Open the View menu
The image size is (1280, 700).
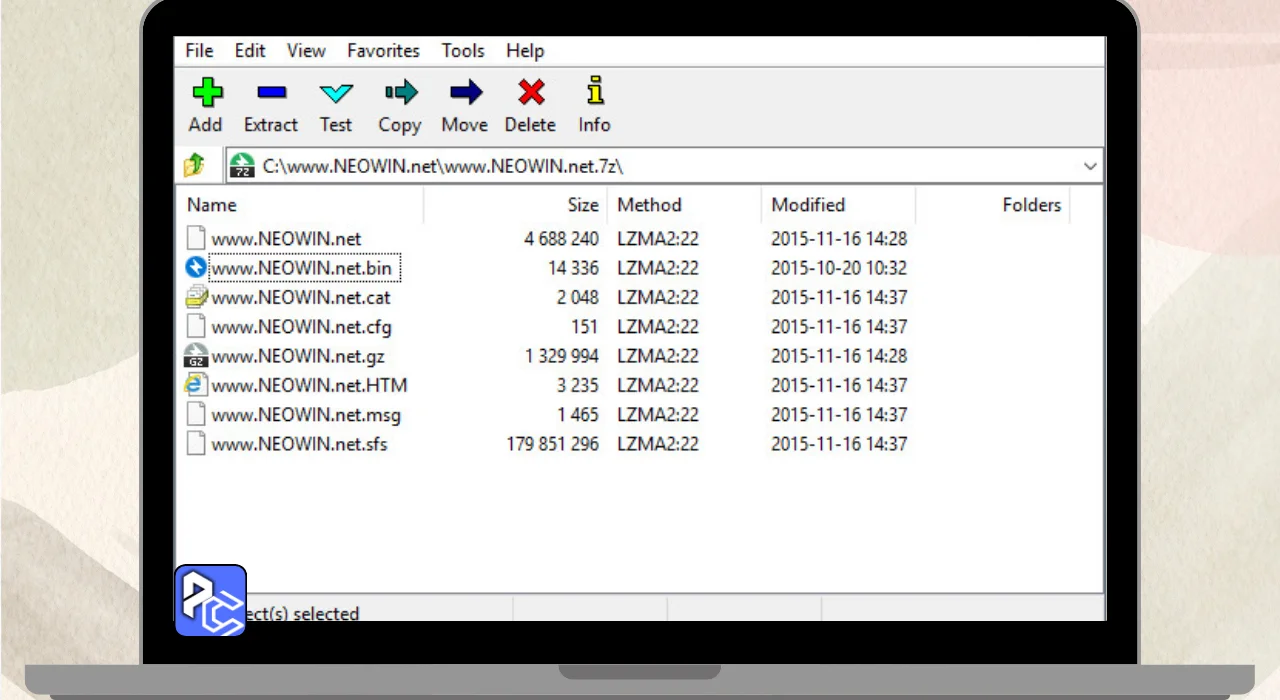[306, 51]
